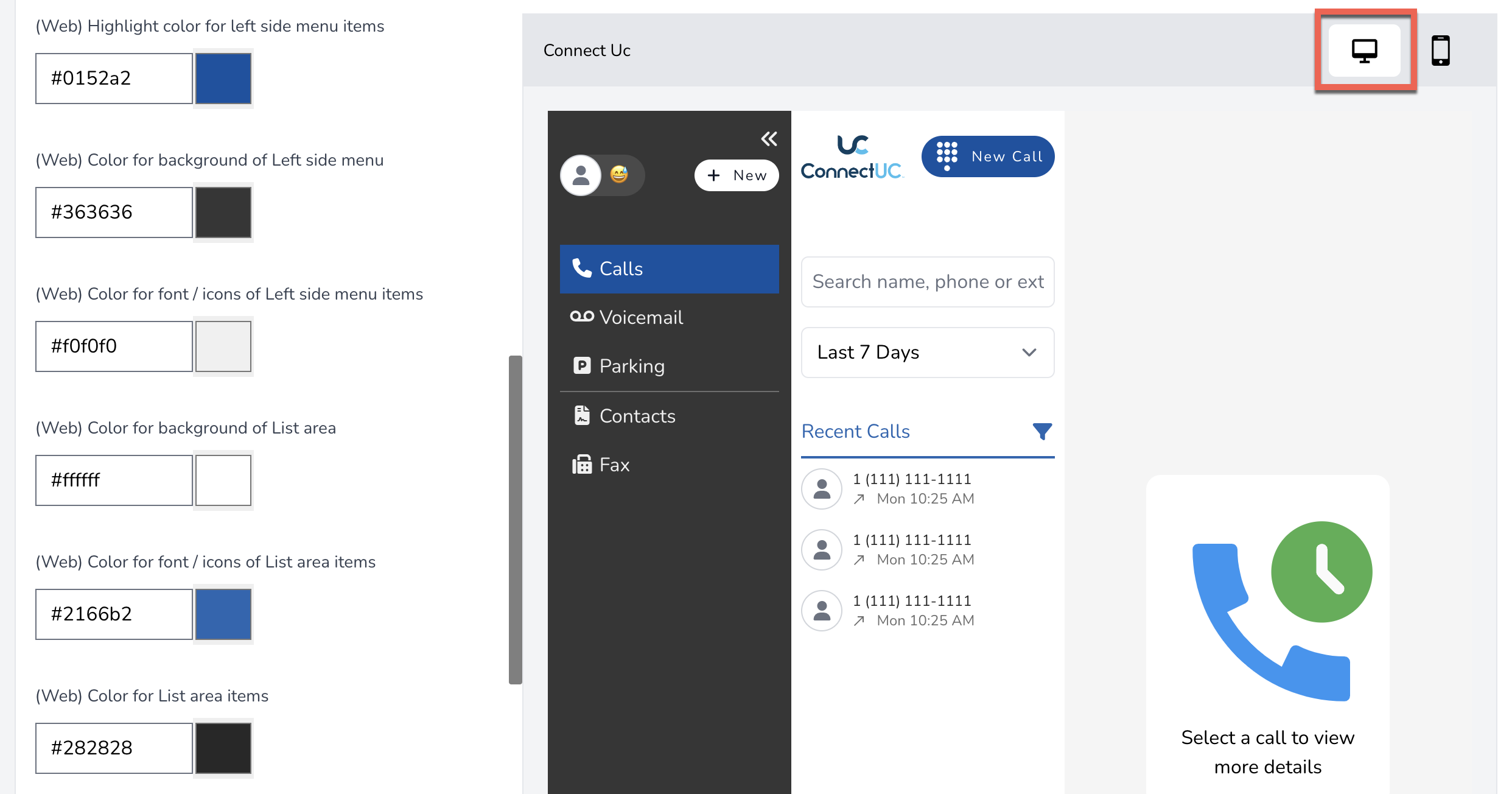
Task: Click the emoji status icon
Action: 619,175
